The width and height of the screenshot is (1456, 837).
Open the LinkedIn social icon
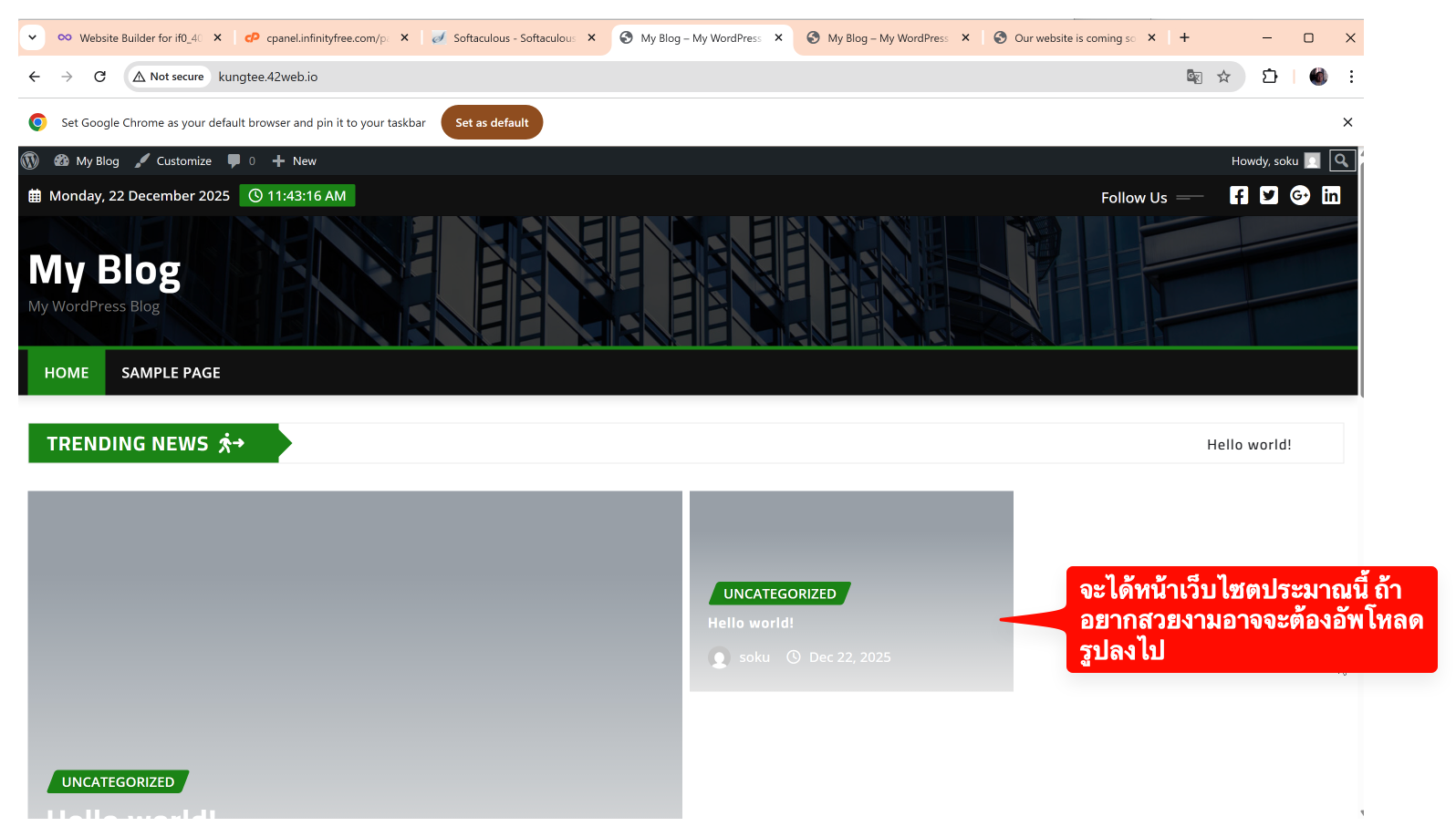[1331, 196]
